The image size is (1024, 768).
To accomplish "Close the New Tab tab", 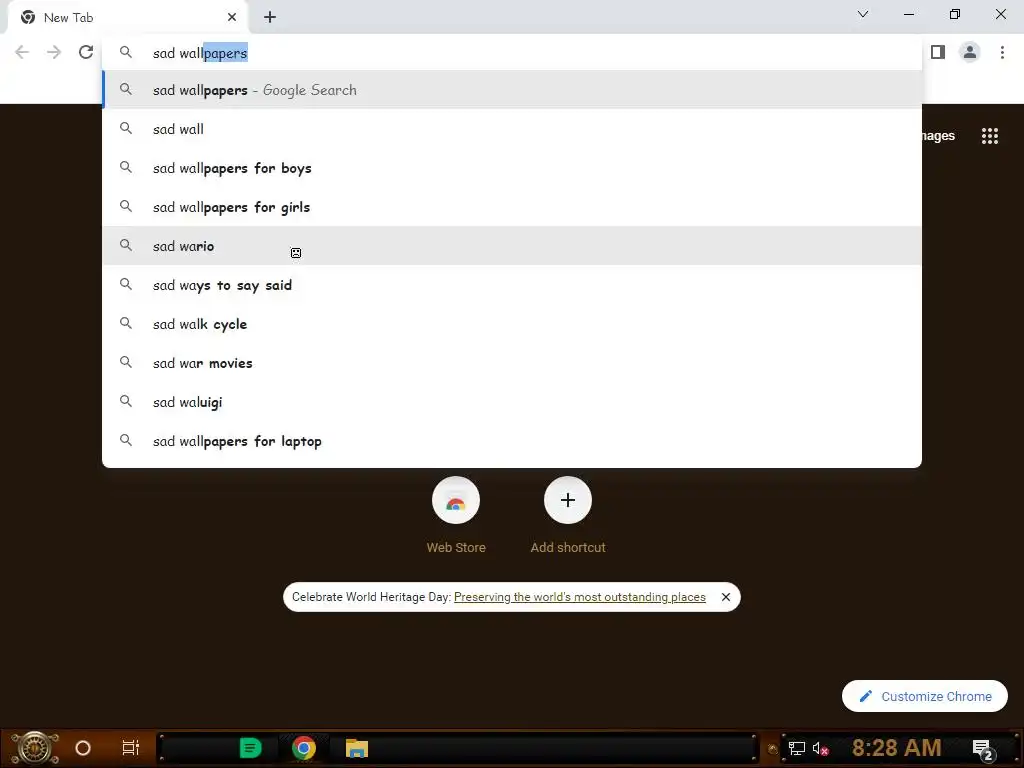I will [232, 18].
